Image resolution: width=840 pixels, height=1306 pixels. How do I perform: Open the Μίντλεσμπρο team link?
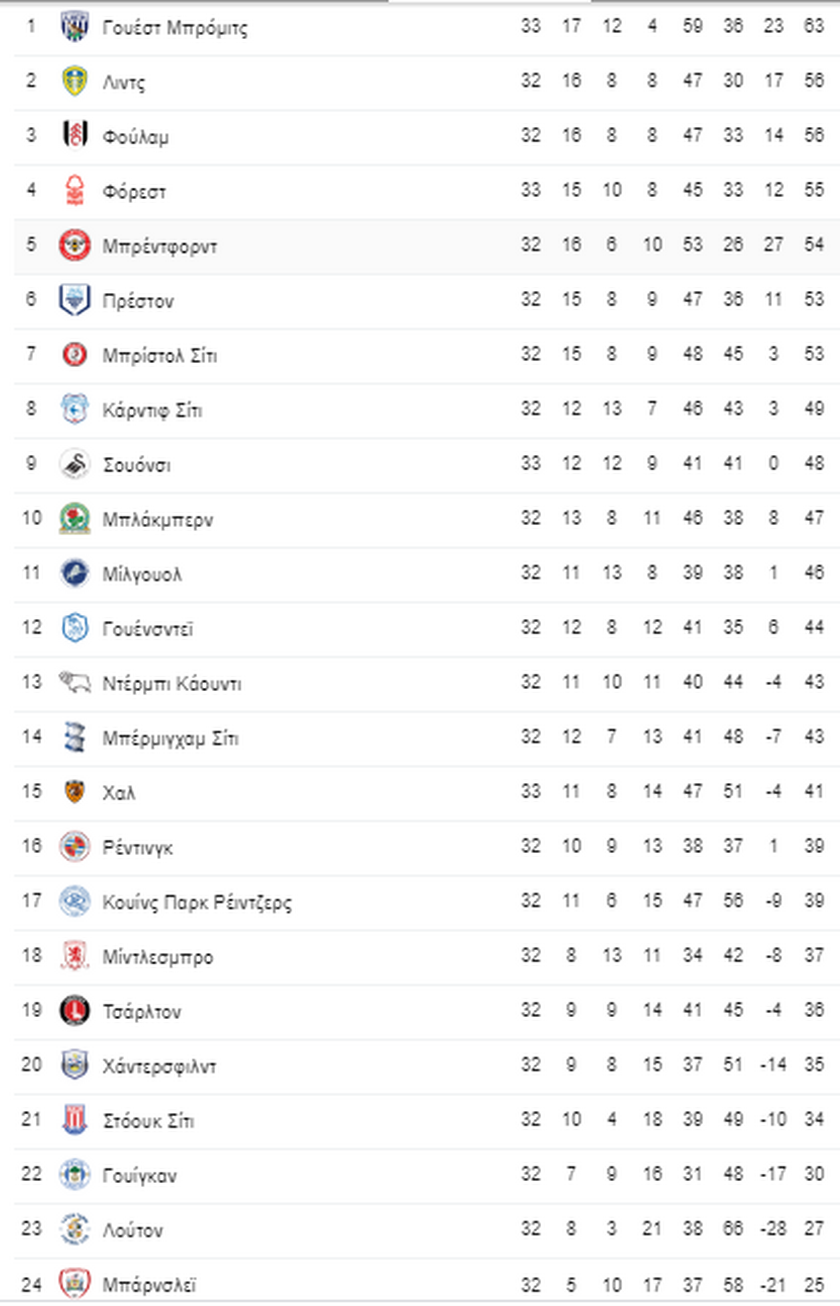pos(157,957)
